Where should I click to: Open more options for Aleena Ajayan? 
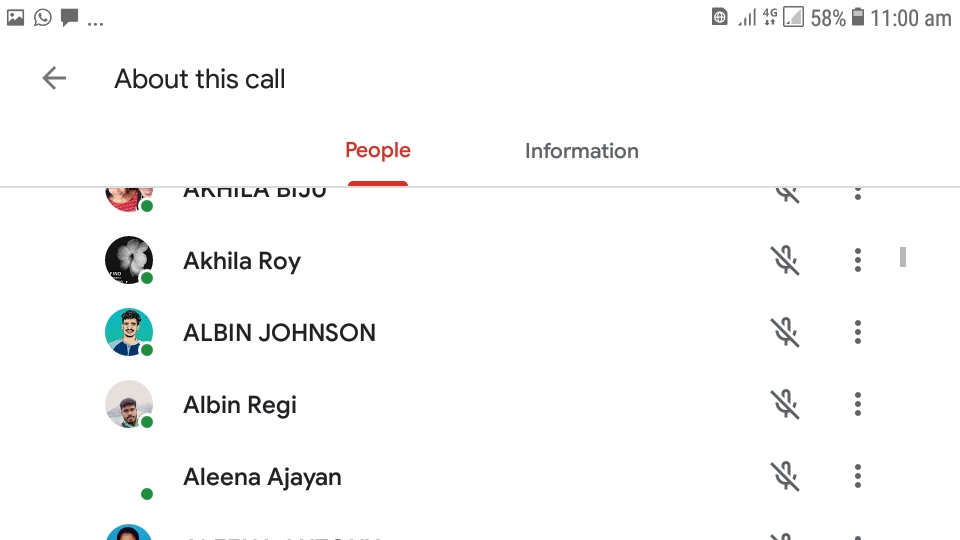tap(858, 477)
